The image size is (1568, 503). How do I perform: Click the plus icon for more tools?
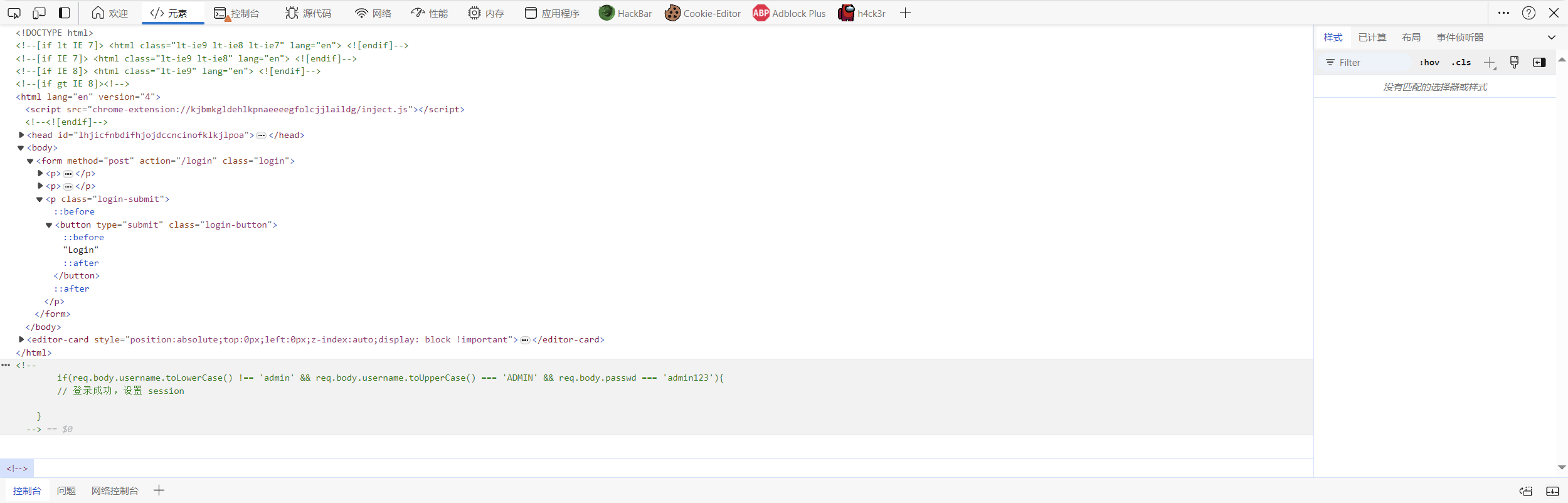tap(905, 13)
